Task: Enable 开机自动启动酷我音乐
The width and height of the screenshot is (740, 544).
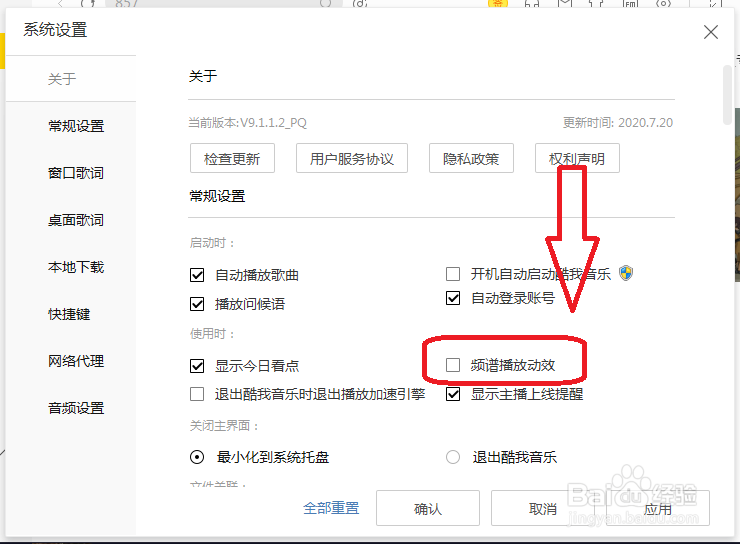Action: 453,274
